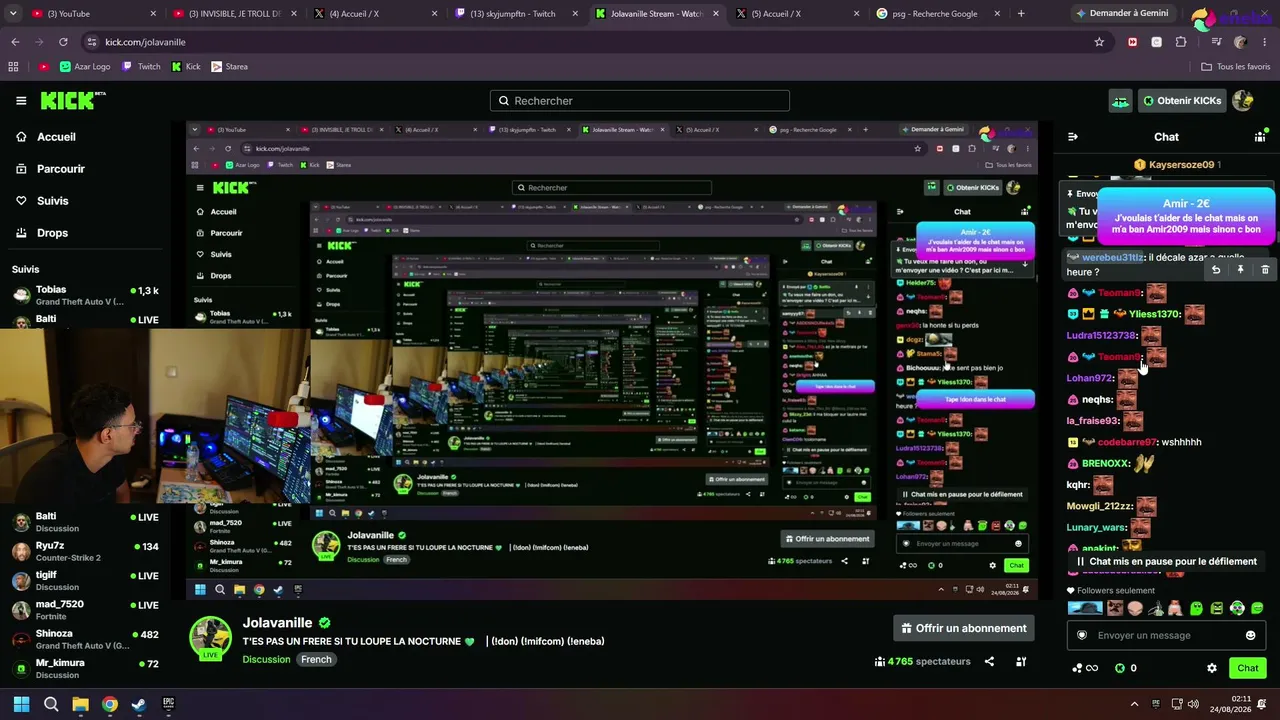The width and height of the screenshot is (1280, 720).
Task: Open Chrome media control icon
Action: tap(1216, 42)
